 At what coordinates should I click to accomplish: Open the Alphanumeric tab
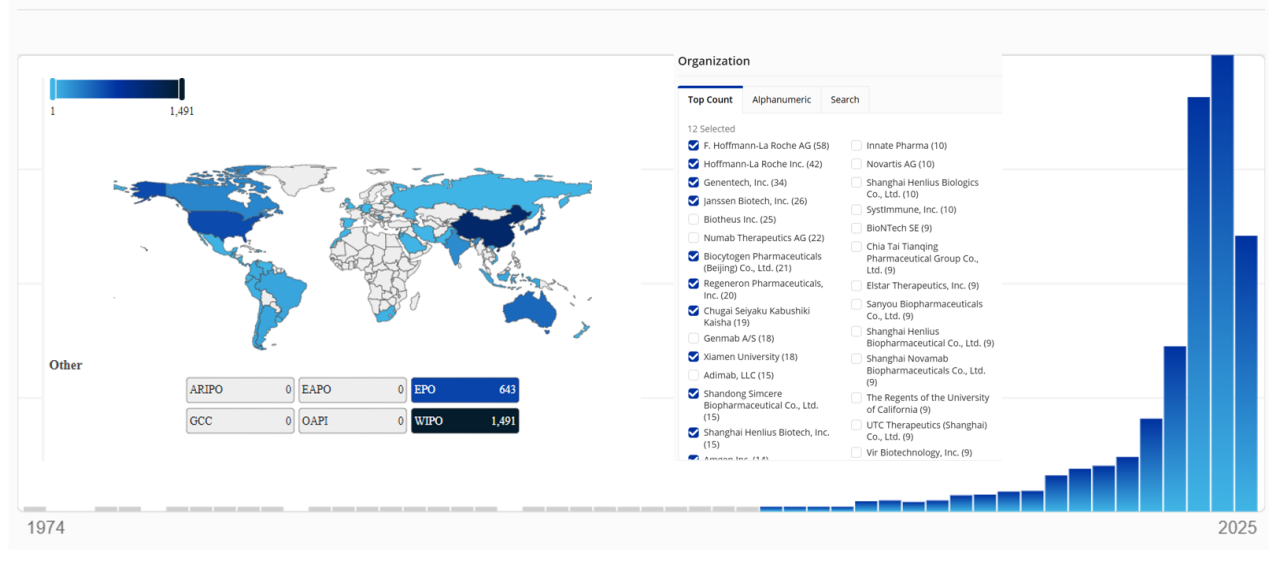point(781,100)
